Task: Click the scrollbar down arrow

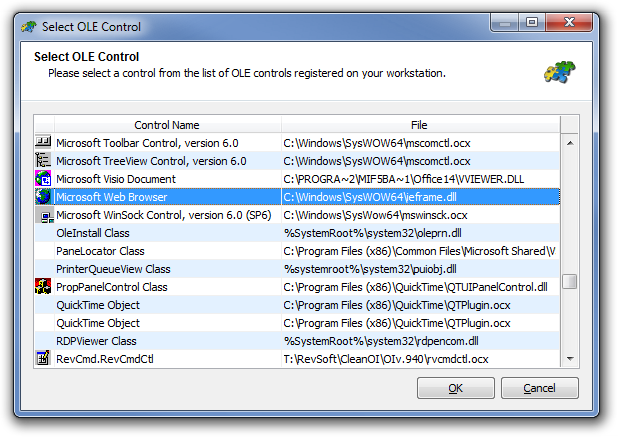Action: pyautogui.click(x=570, y=358)
